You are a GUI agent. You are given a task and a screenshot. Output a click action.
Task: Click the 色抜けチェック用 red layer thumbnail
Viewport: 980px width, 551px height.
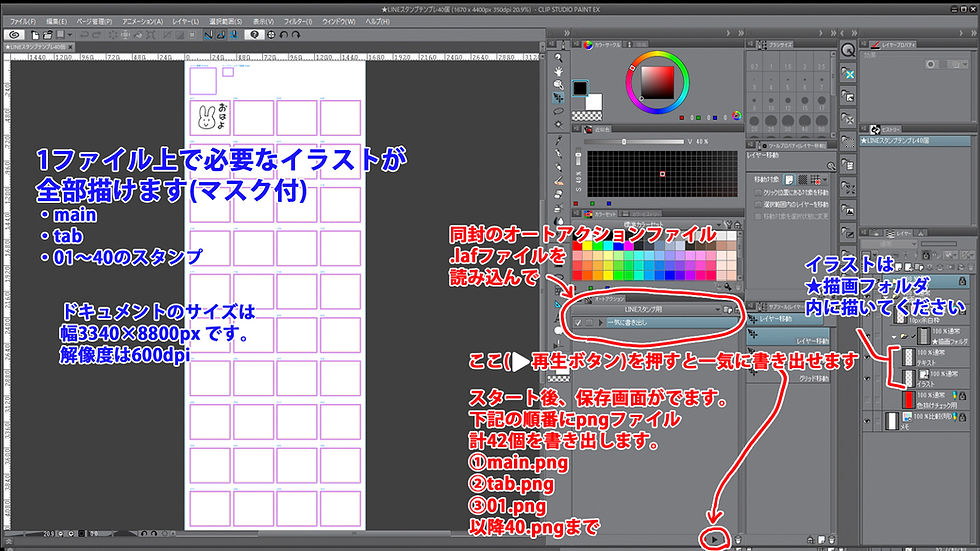(908, 399)
